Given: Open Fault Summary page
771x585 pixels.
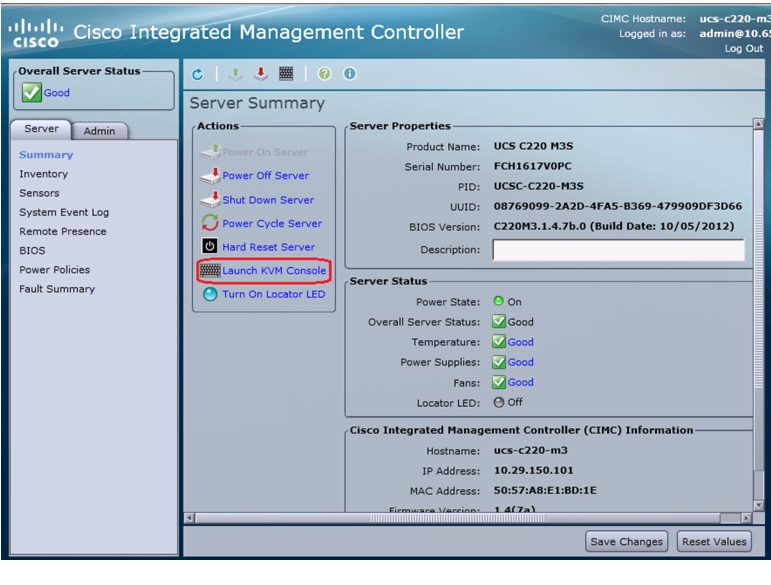Looking at the screenshot, I should (x=57, y=289).
